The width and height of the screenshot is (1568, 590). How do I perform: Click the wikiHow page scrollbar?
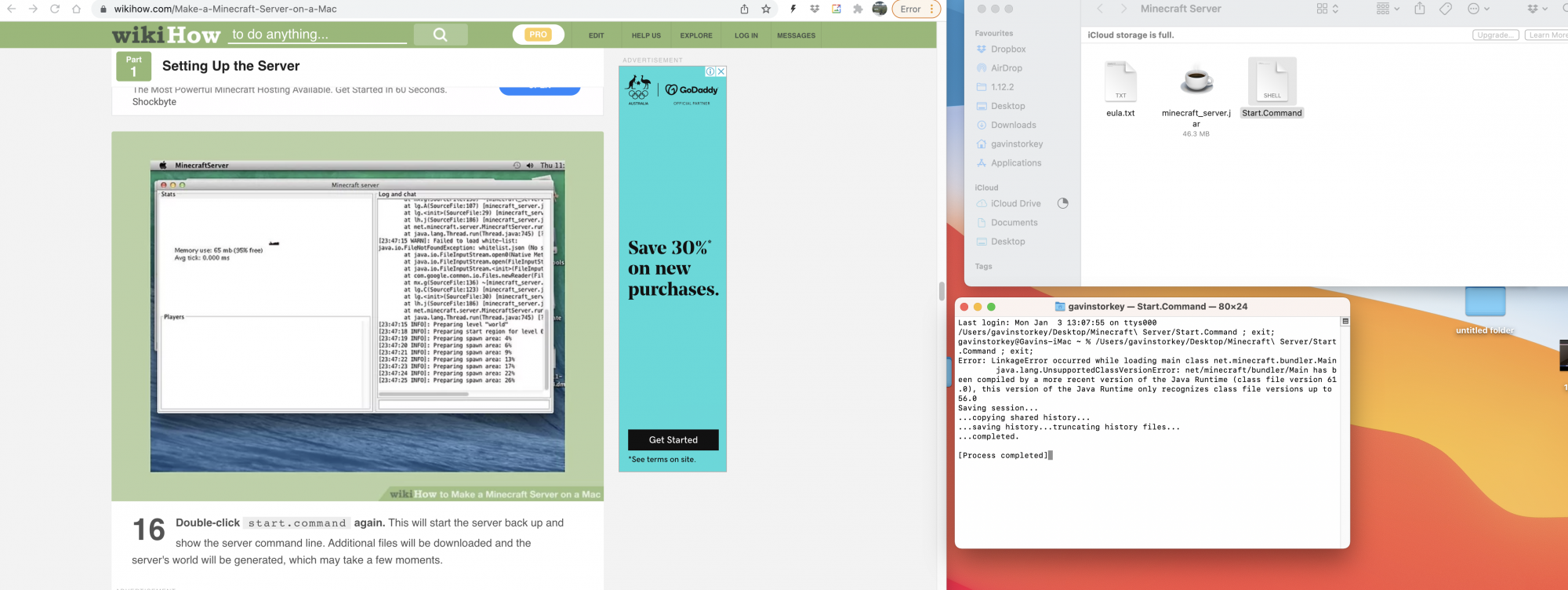[x=942, y=291]
